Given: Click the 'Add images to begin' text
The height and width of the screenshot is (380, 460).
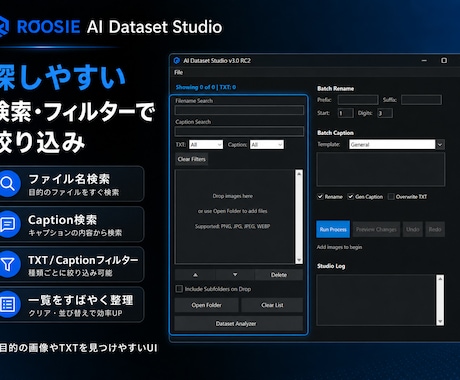Looking at the screenshot, I should tap(339, 247).
